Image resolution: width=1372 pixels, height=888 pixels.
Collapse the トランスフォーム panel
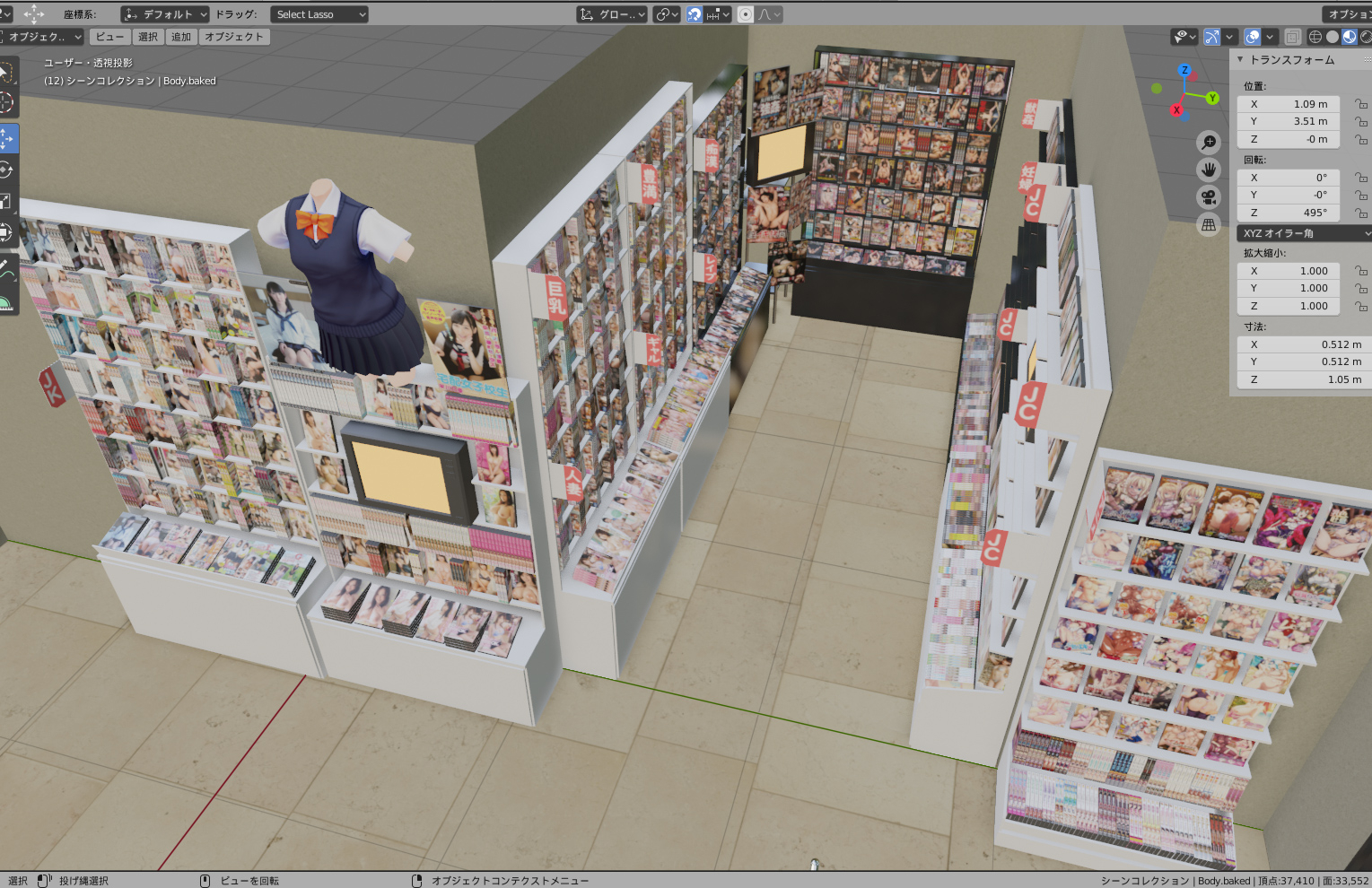pyautogui.click(x=1240, y=59)
